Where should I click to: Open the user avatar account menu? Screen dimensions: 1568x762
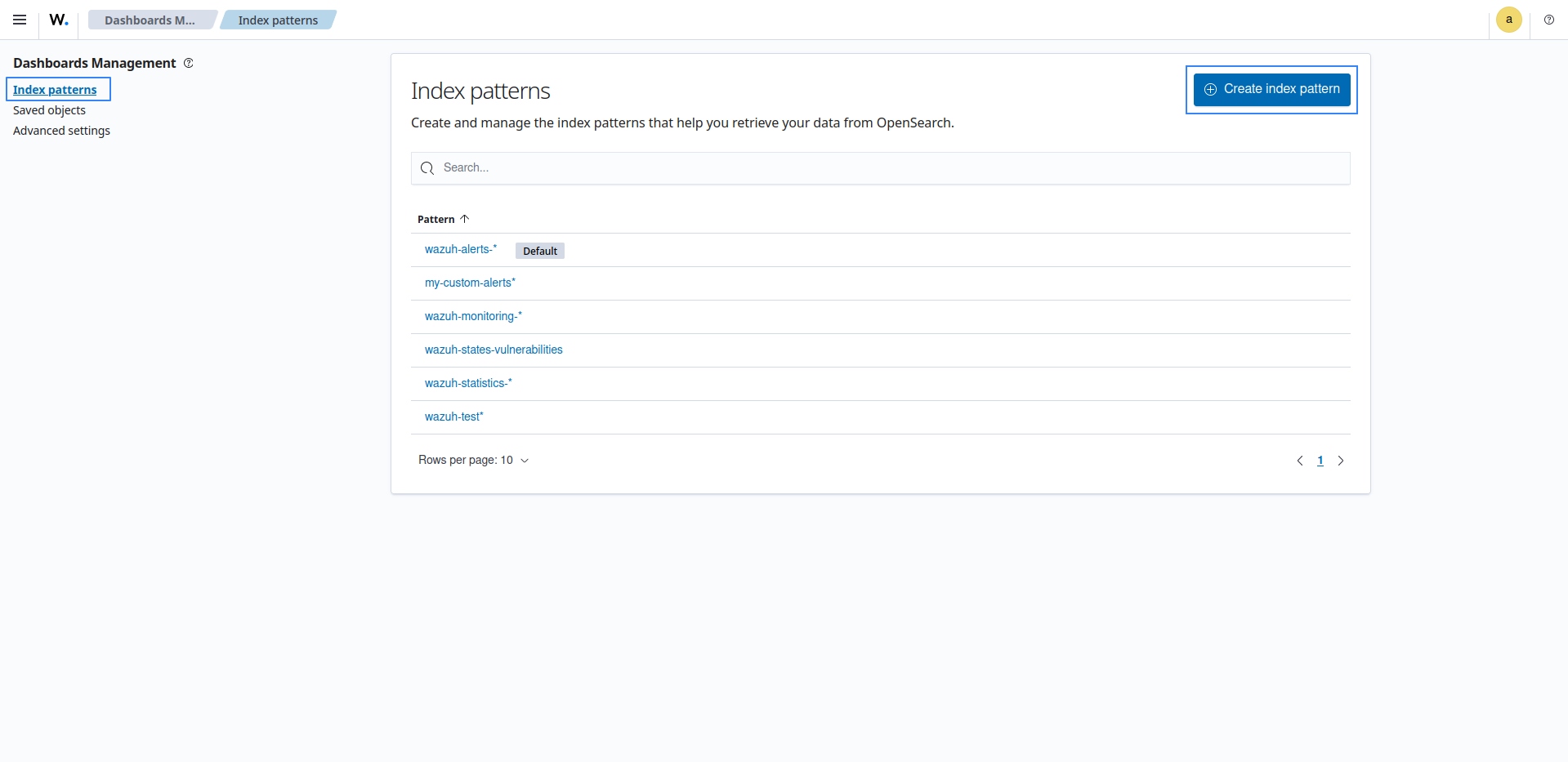point(1508,20)
